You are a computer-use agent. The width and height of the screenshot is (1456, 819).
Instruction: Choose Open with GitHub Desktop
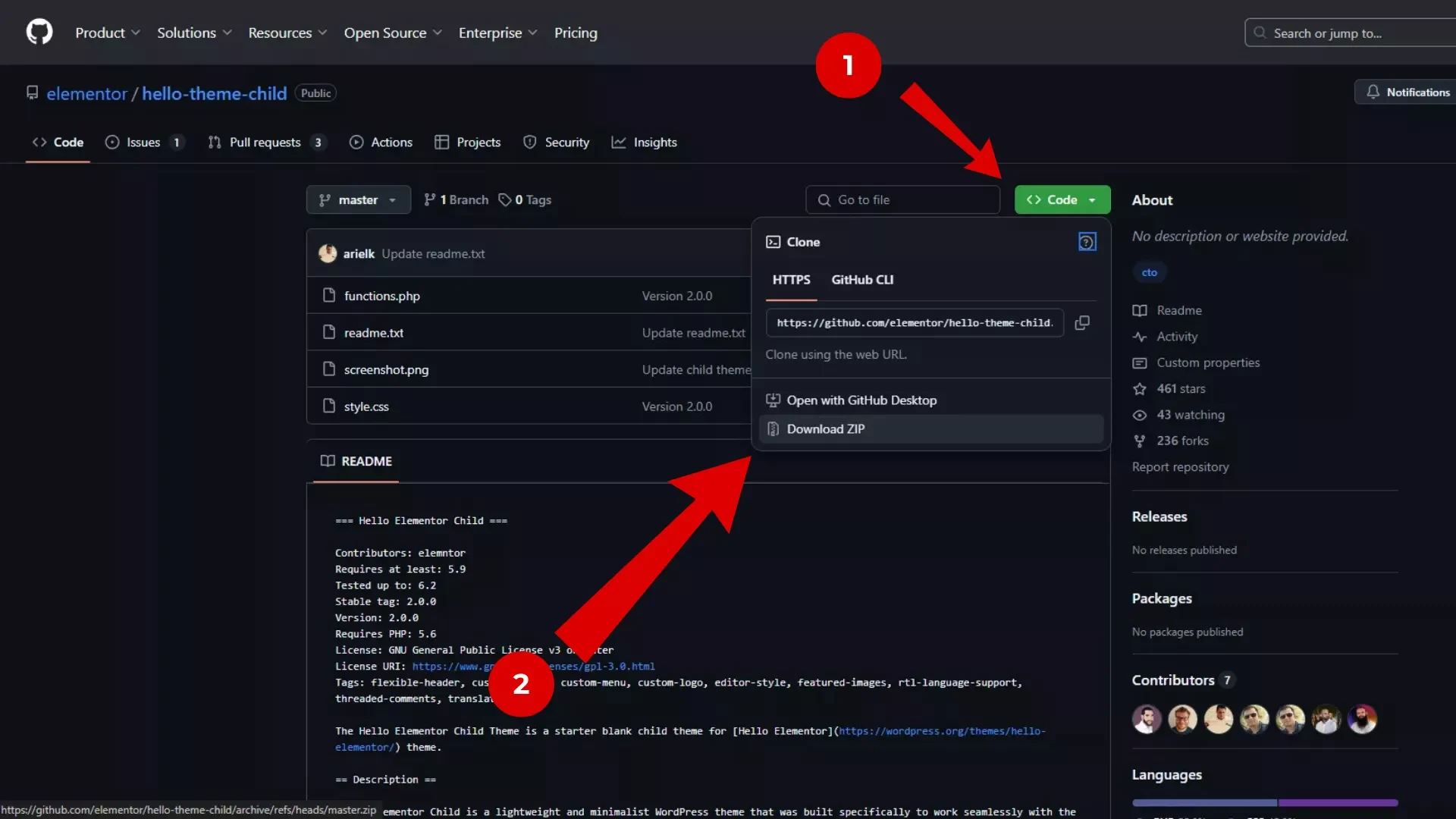[931, 400]
